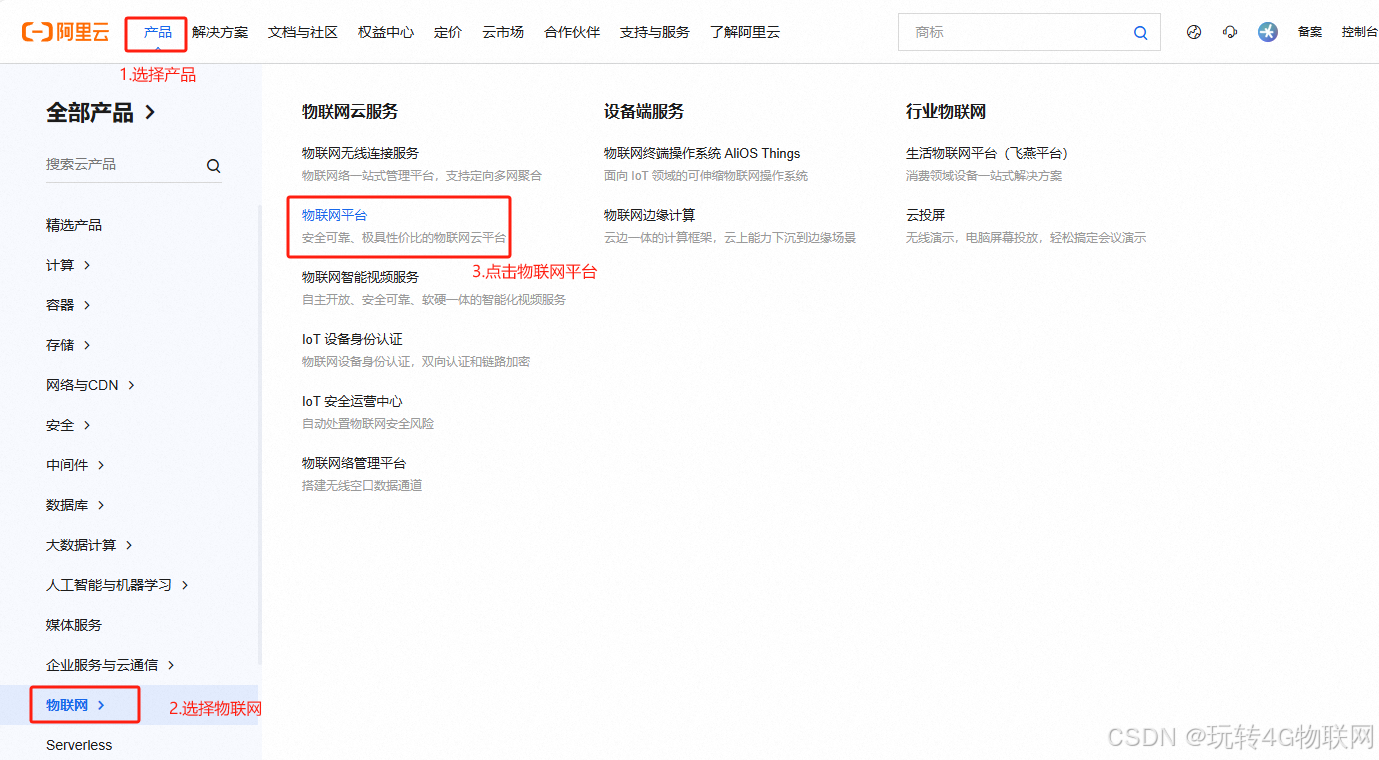
Task: Expand the 人工智能与机器学习 category
Action: [117, 585]
